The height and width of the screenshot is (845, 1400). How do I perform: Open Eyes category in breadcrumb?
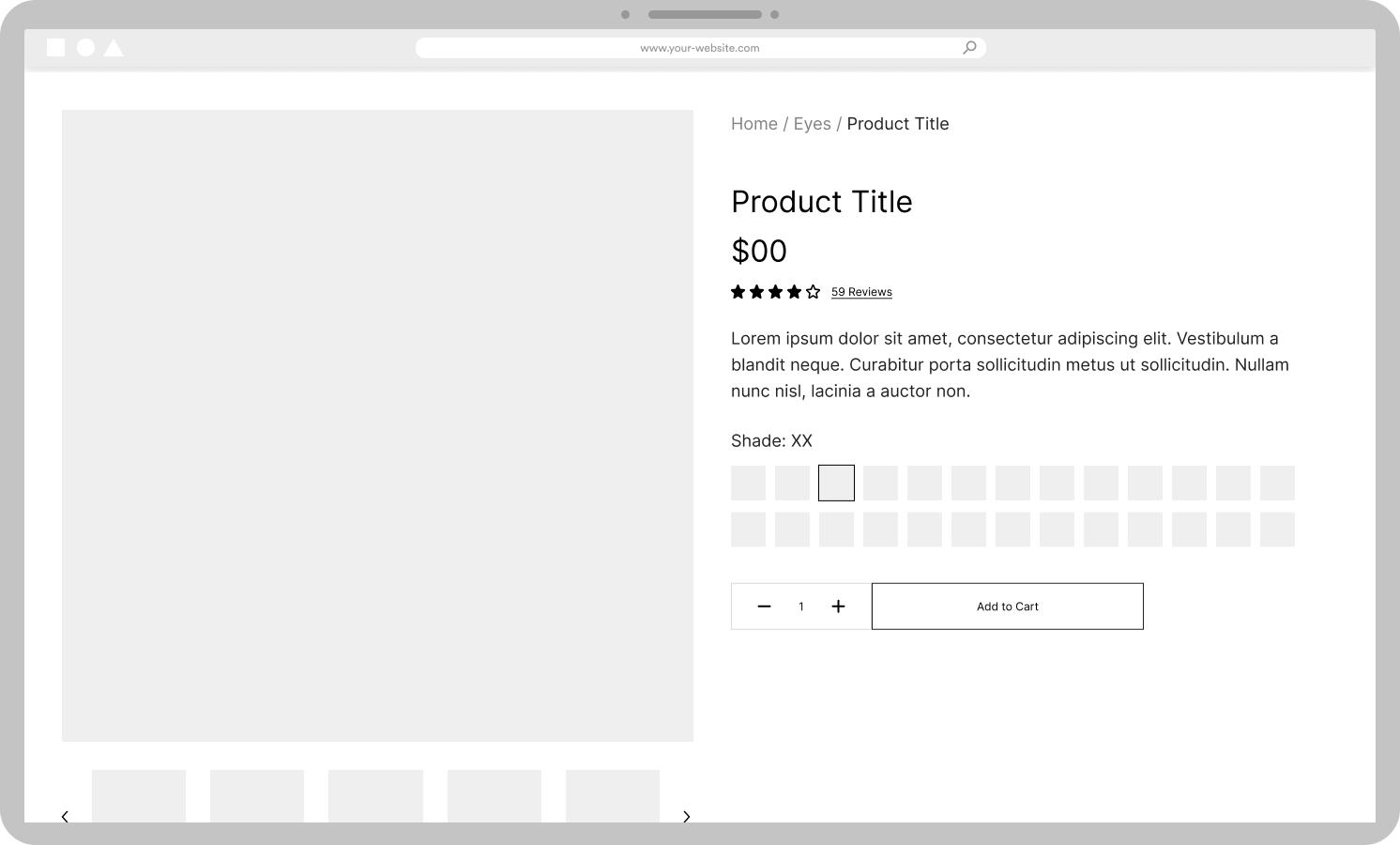coord(812,124)
